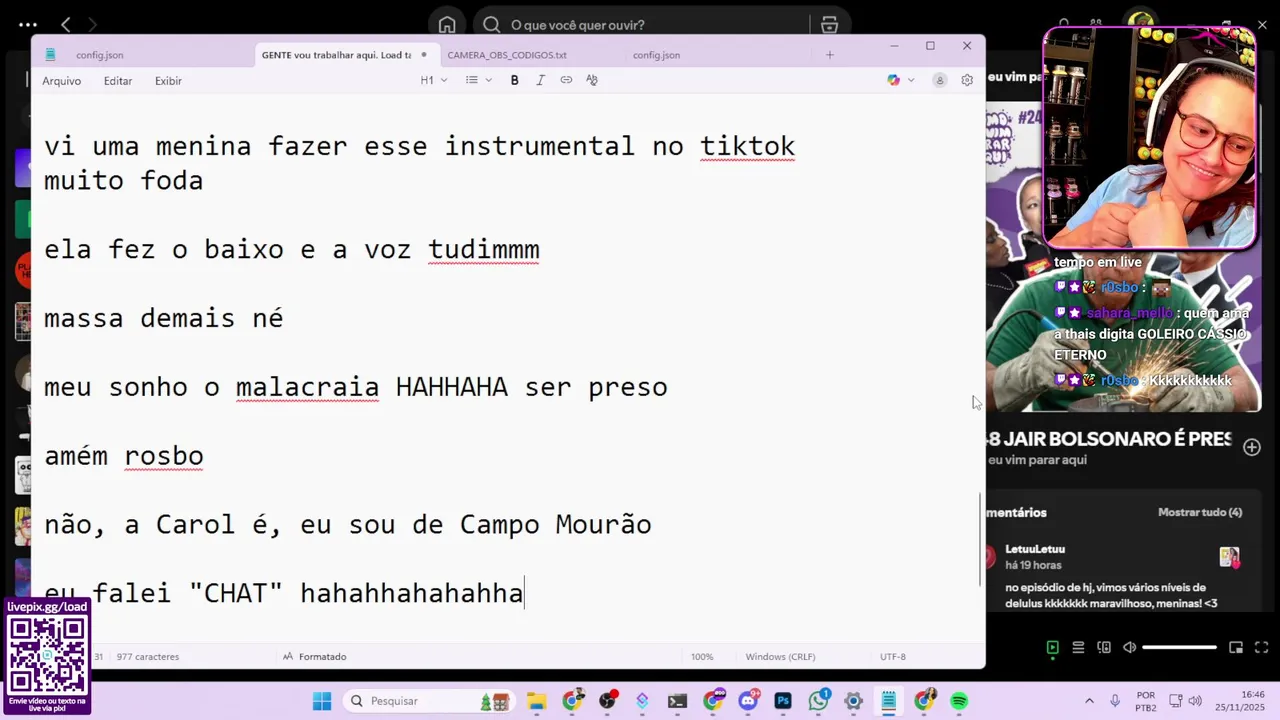The image size is (1280, 720).
Task: Toggle Spotify Now Playing view
Action: pos(1052,647)
